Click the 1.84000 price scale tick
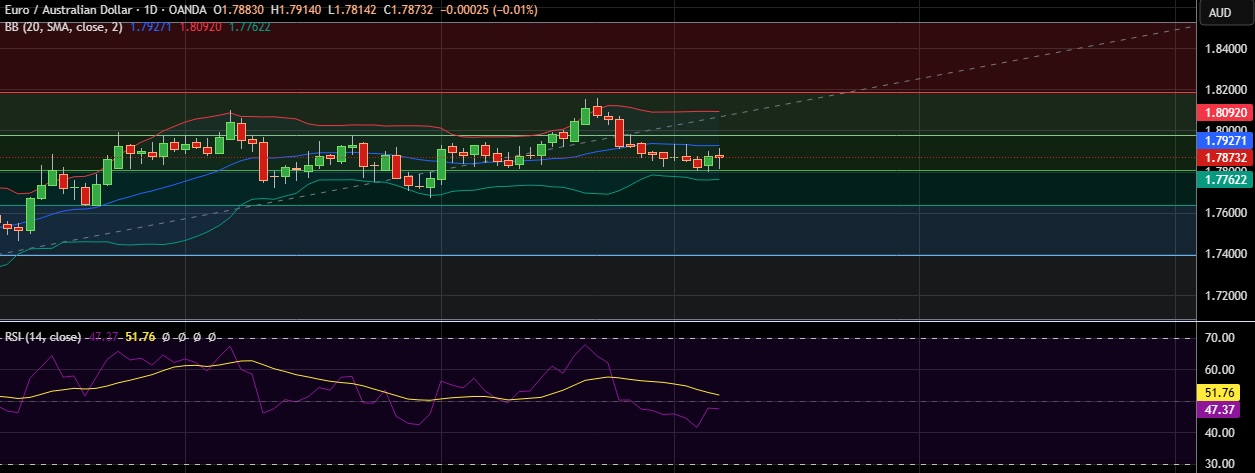The image size is (1255, 473). (1225, 48)
